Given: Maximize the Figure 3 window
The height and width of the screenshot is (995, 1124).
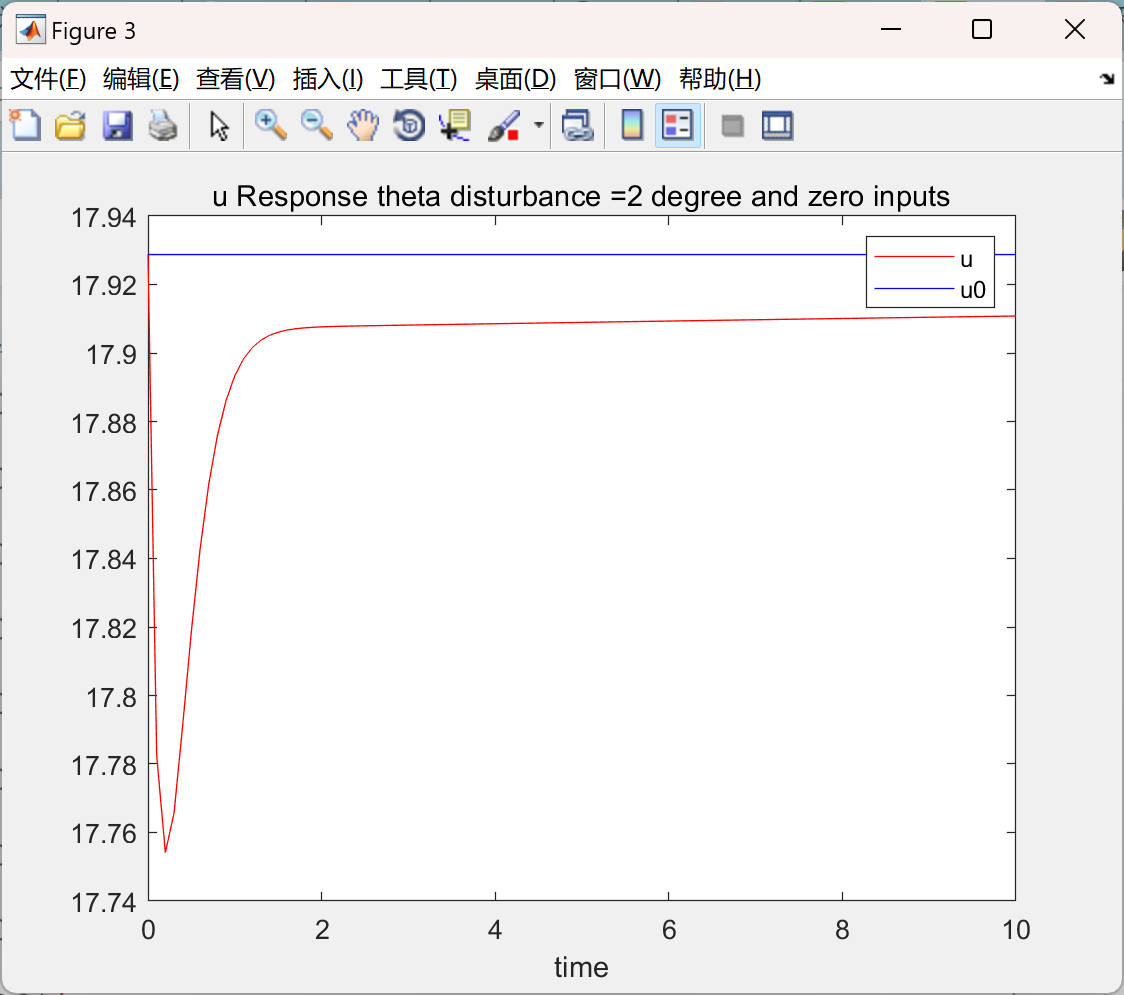Looking at the screenshot, I should [981, 29].
